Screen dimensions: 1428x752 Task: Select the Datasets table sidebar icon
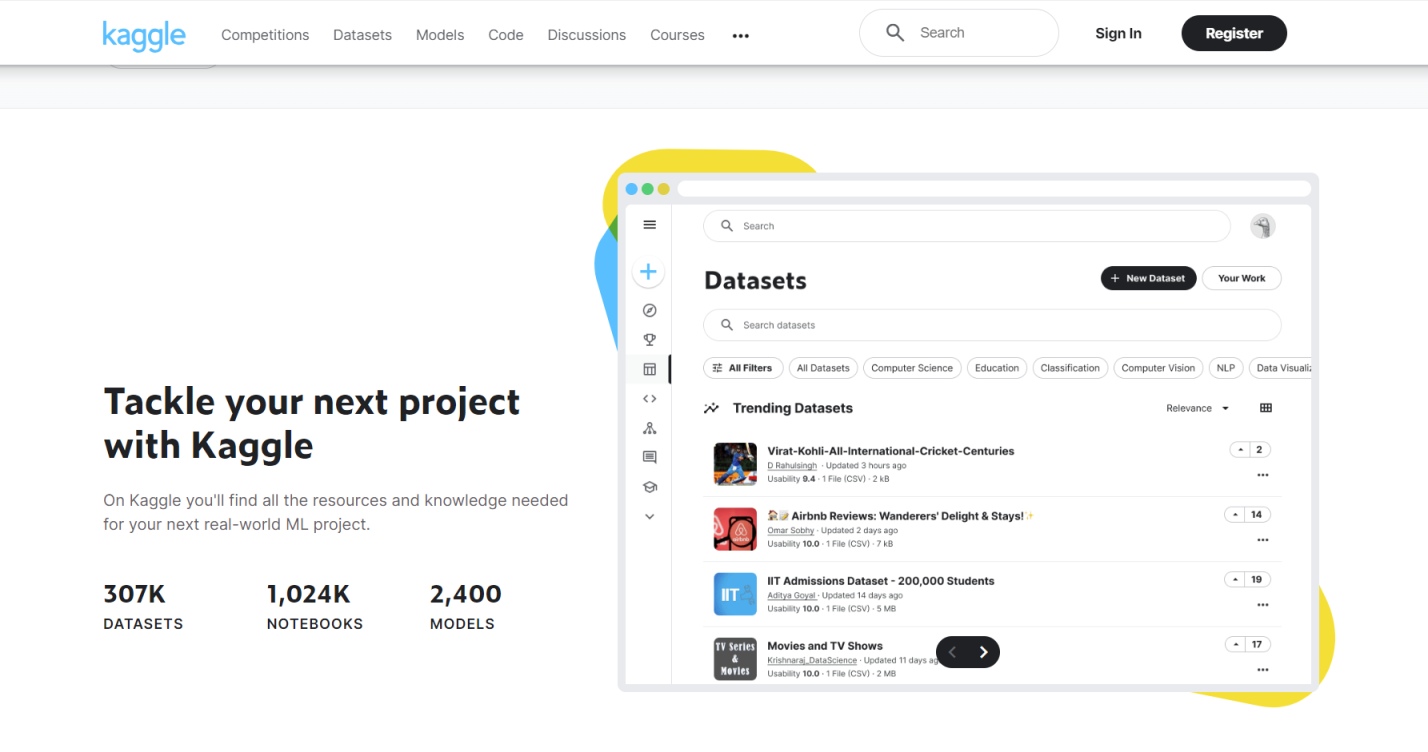(x=649, y=369)
